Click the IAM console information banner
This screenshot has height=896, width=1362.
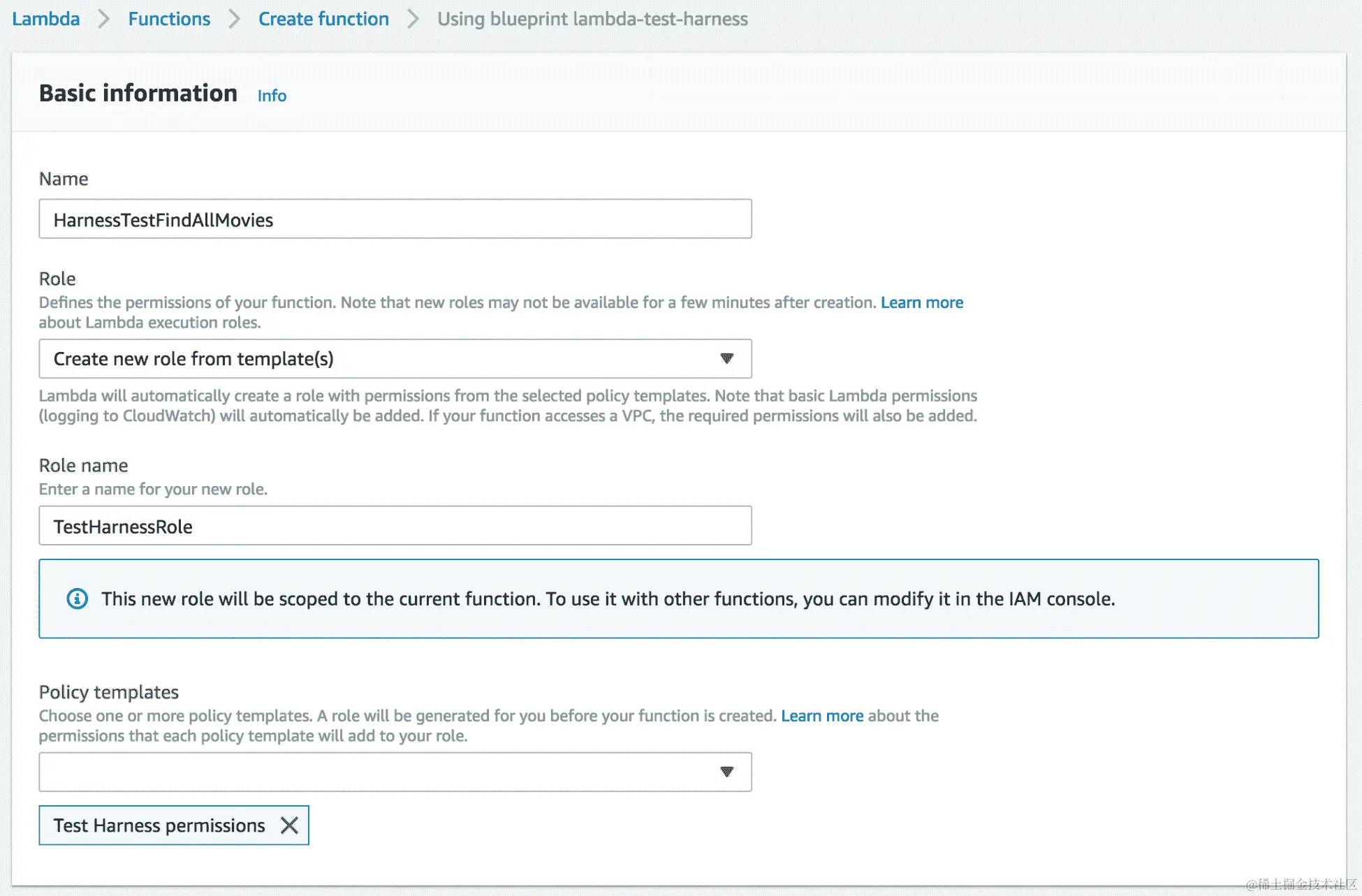678,598
